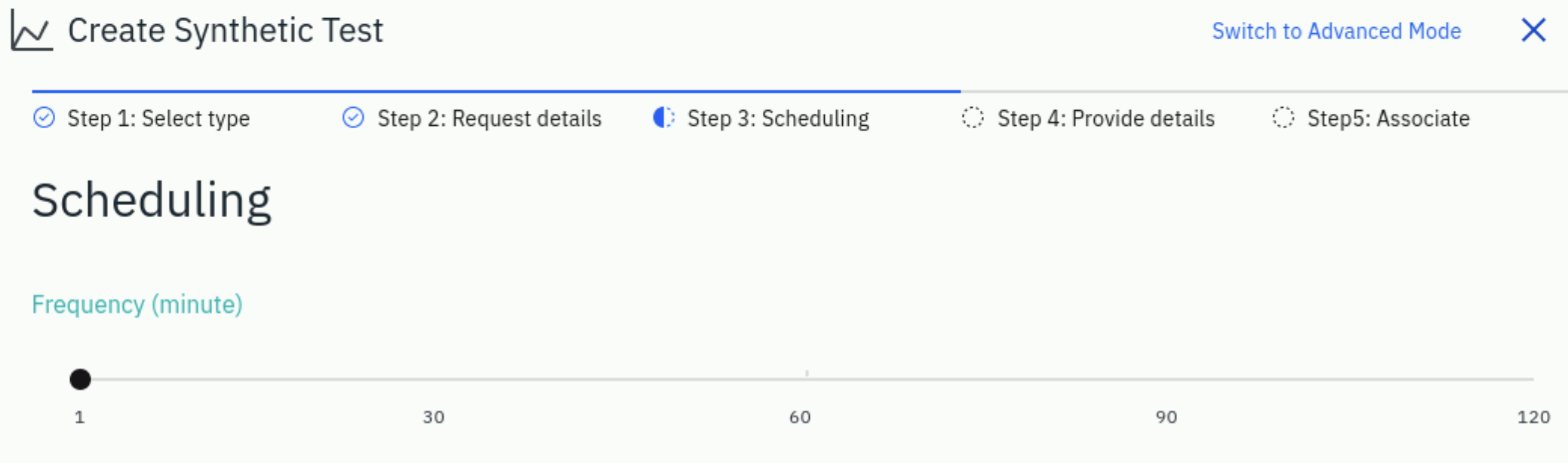Click Step 1 completed checkmark icon
The height and width of the screenshot is (463, 1568).
(x=45, y=118)
